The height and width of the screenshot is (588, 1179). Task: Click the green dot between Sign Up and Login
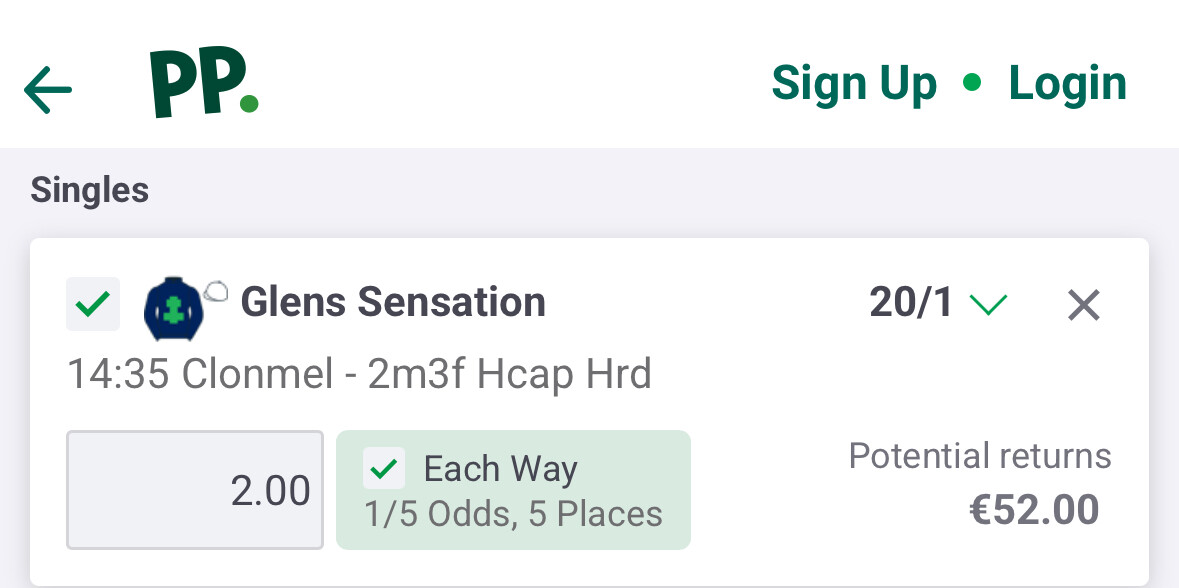point(972,83)
